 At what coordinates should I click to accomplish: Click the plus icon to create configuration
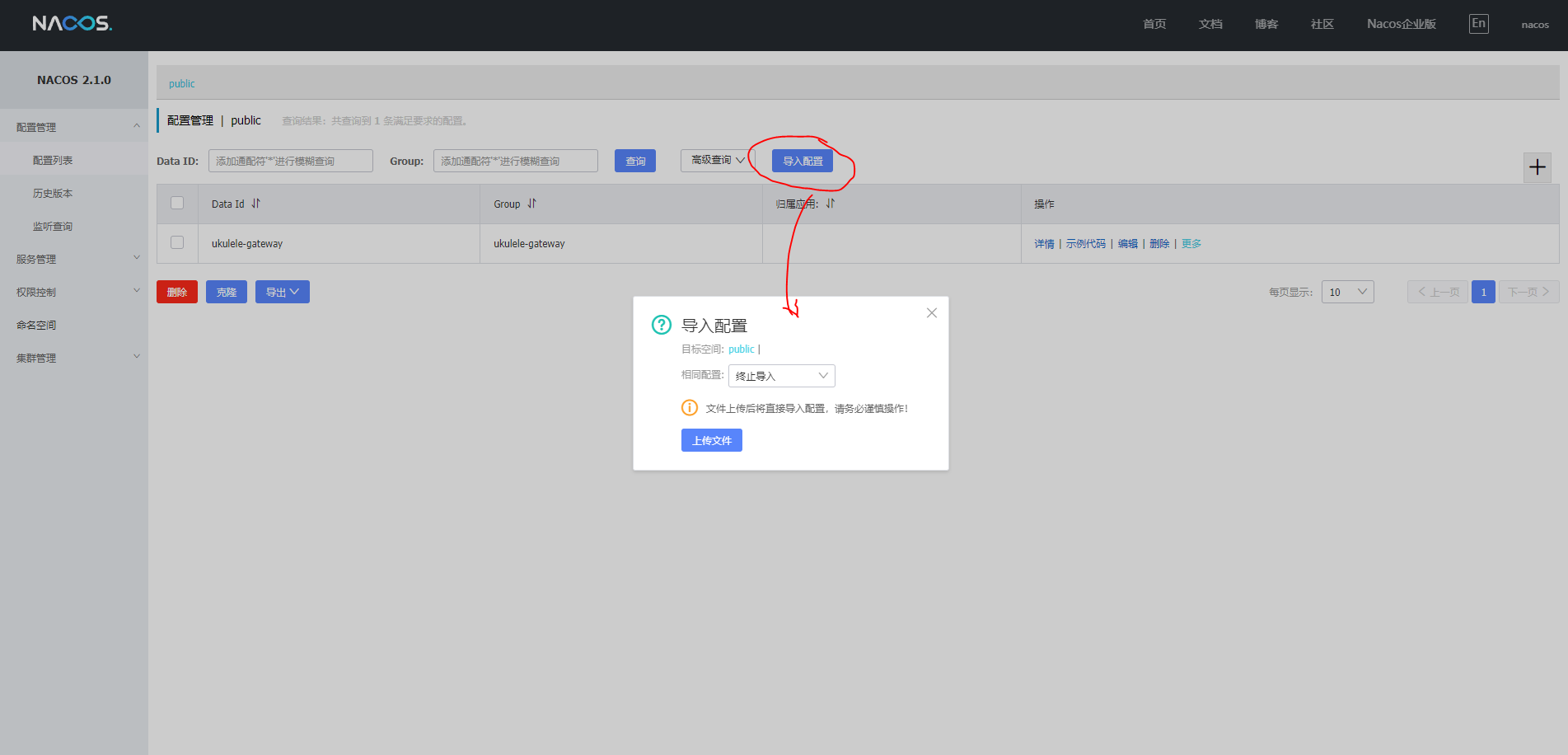pos(1538,167)
